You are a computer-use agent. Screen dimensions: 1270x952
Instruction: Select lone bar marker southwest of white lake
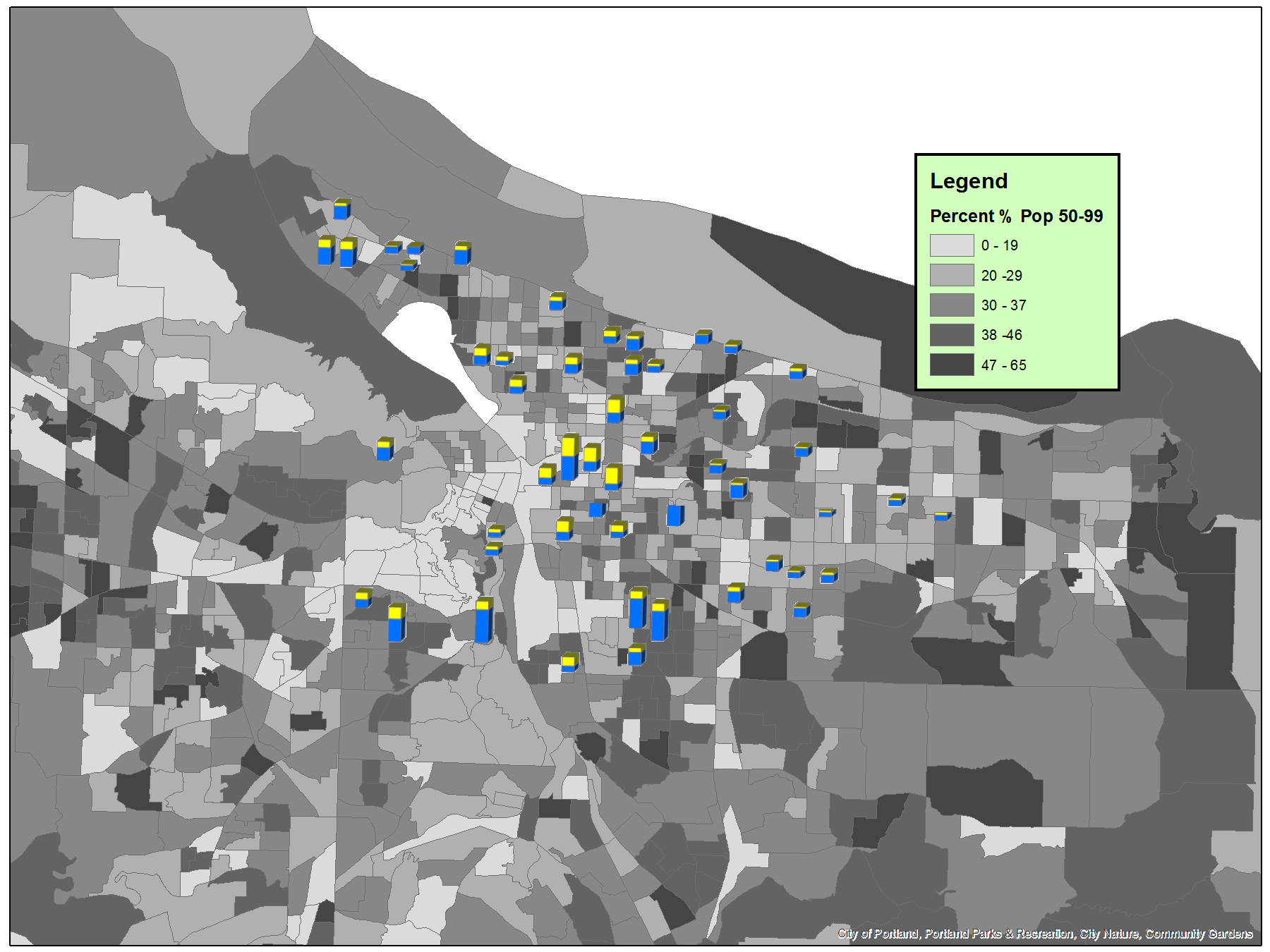[385, 449]
